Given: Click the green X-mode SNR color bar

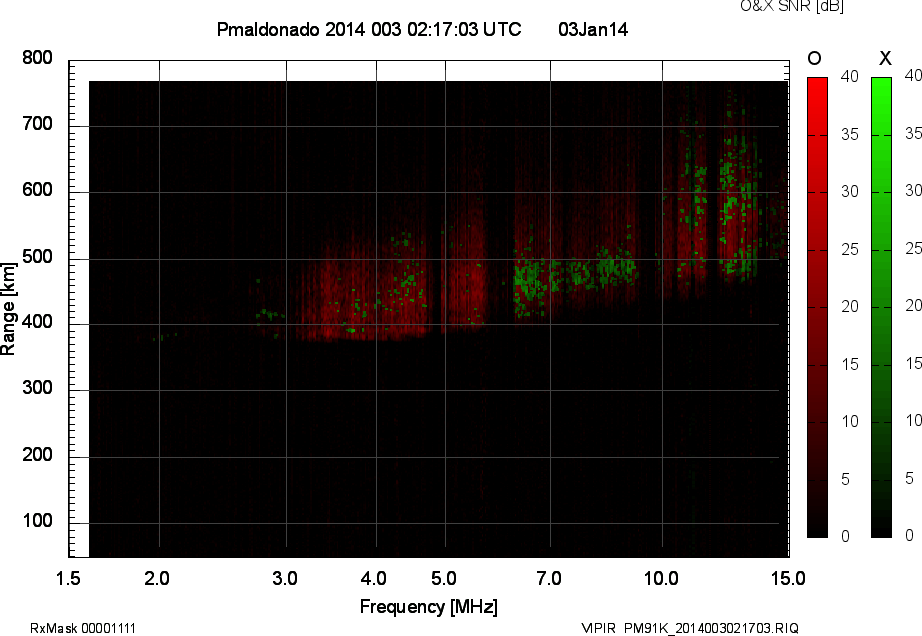Looking at the screenshot, I should pyautogui.click(x=881, y=307).
